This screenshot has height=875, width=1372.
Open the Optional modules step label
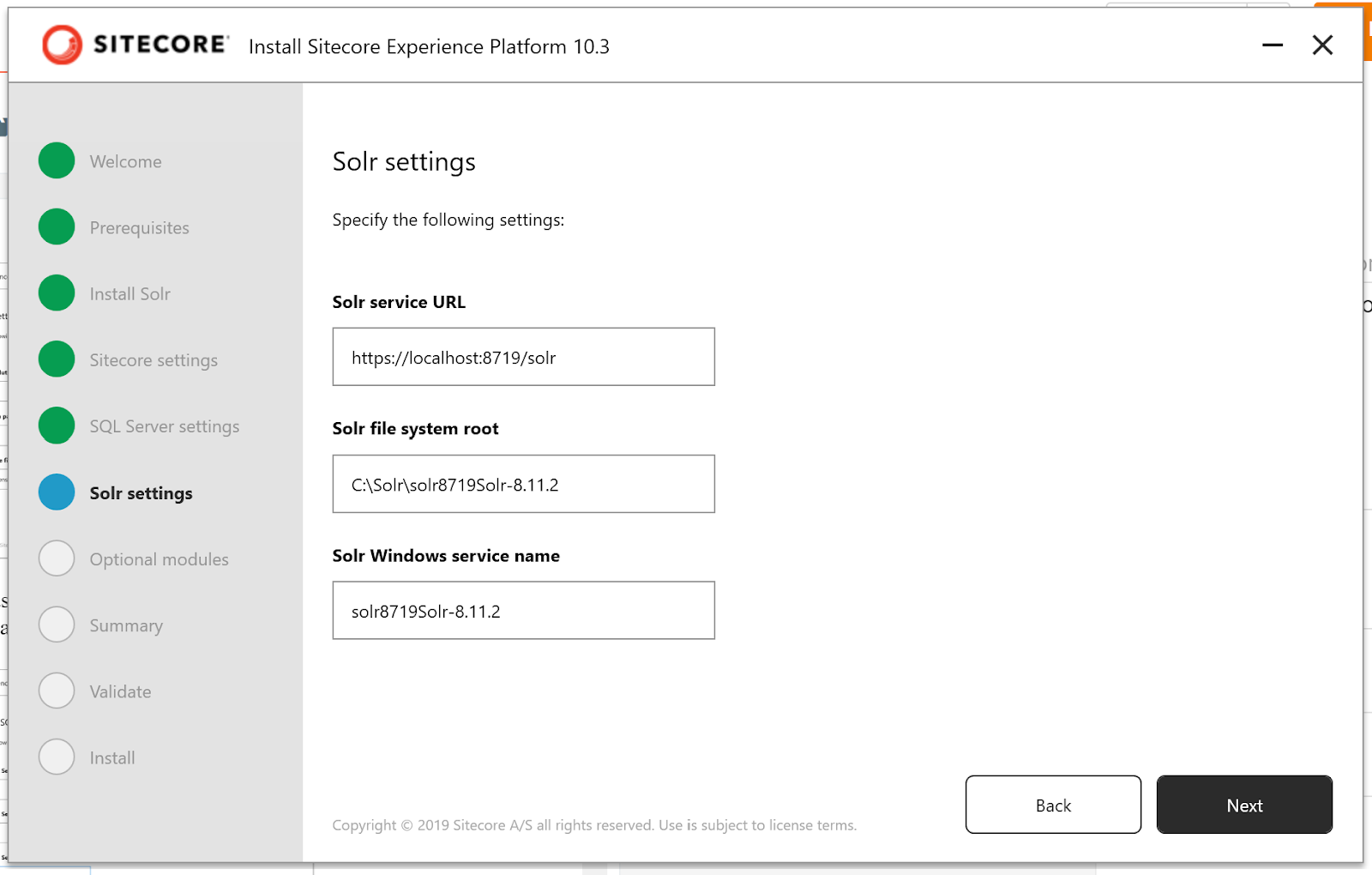[x=159, y=559]
